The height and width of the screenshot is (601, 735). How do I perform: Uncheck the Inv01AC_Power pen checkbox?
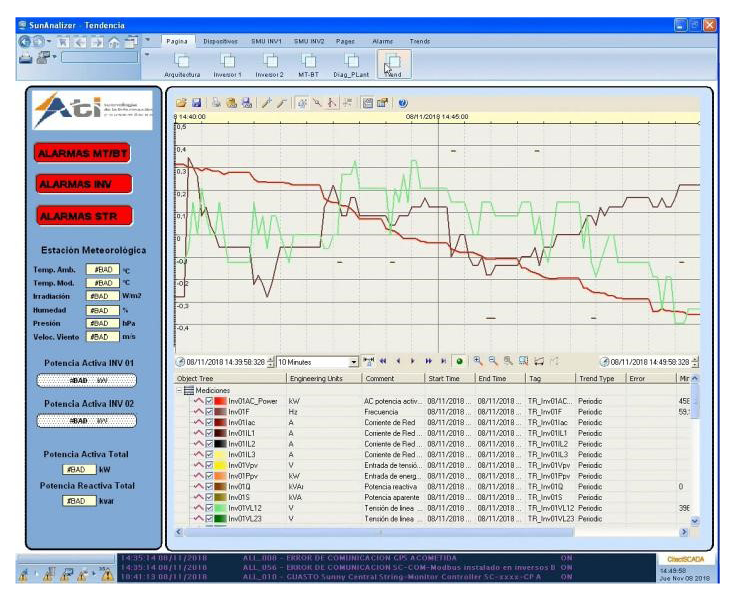[210, 401]
